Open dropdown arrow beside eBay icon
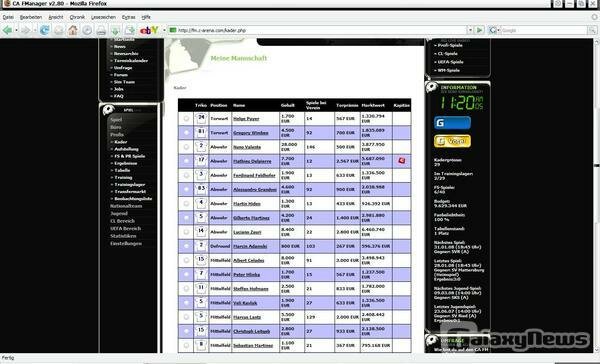Viewport: 600px width, 364px height. click(x=164, y=30)
